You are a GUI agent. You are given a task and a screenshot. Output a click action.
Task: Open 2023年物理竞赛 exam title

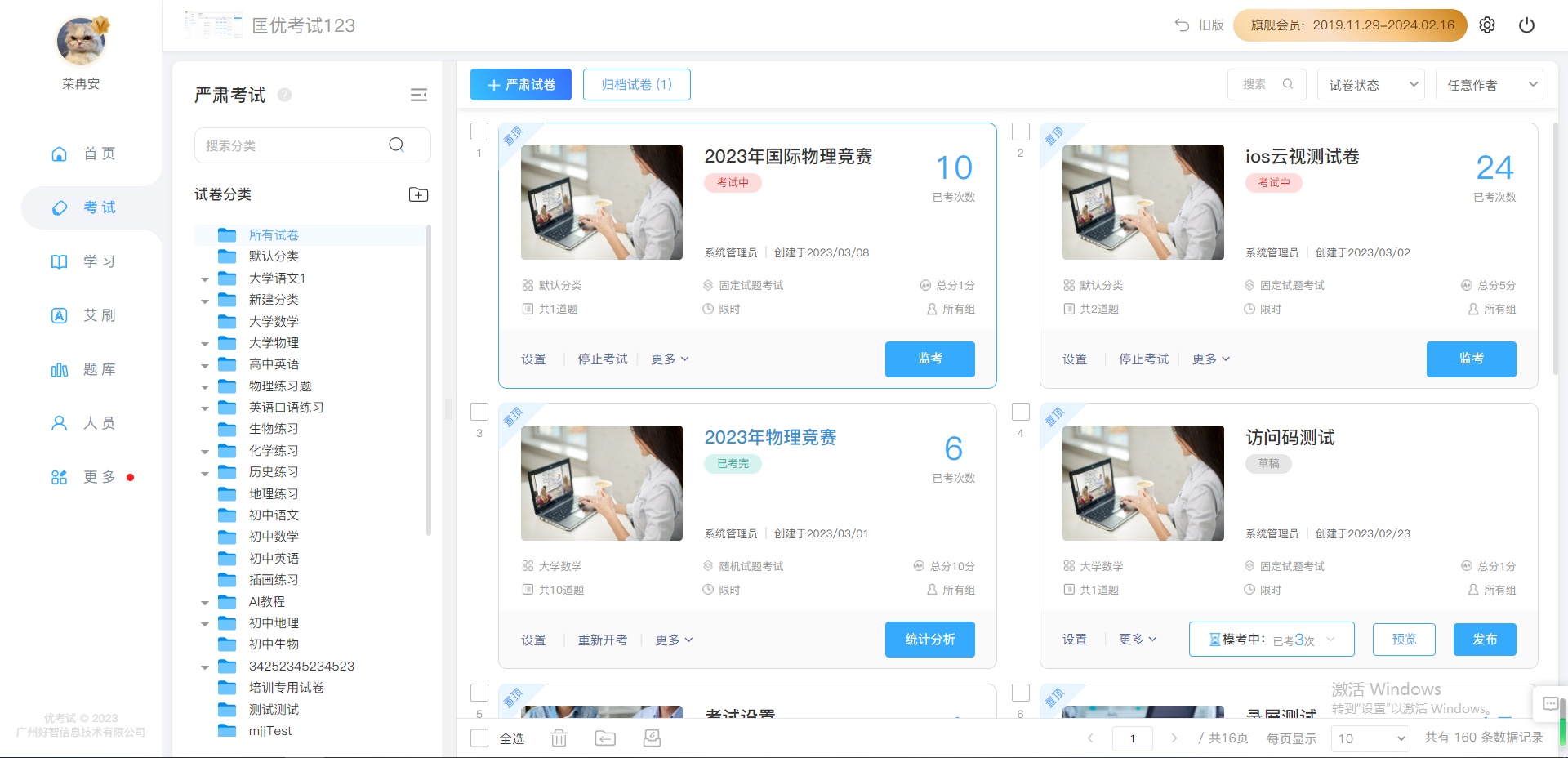coord(770,438)
